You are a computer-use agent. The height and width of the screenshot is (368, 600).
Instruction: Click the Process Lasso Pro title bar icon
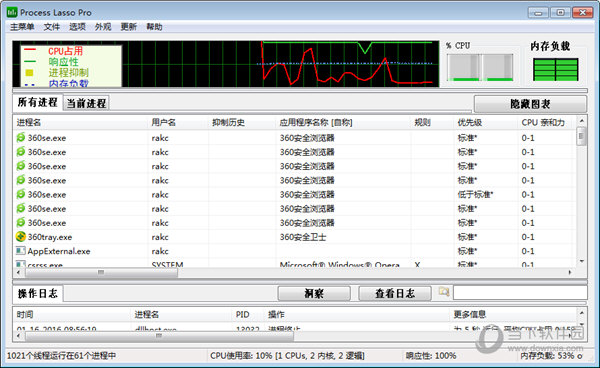(12, 12)
